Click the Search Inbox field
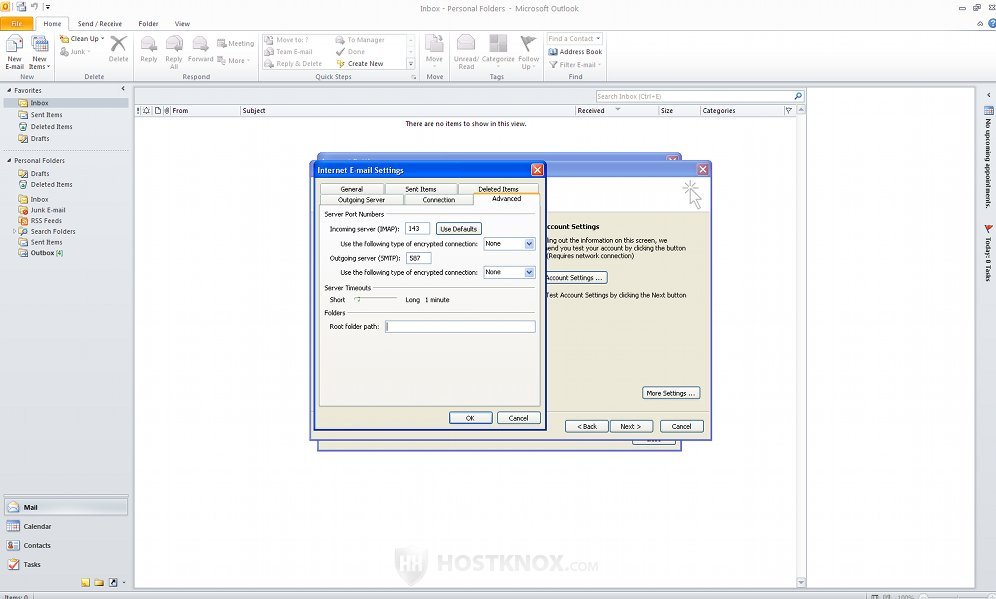The image size is (996, 599). pyautogui.click(x=695, y=97)
